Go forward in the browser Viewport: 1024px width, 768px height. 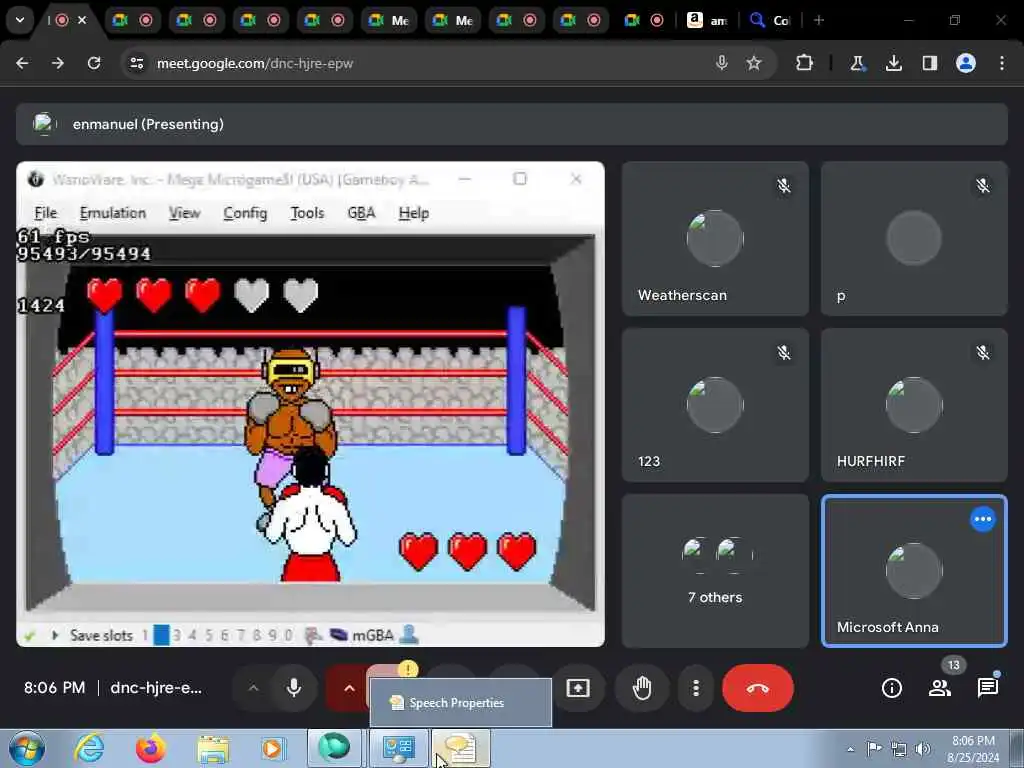point(58,63)
